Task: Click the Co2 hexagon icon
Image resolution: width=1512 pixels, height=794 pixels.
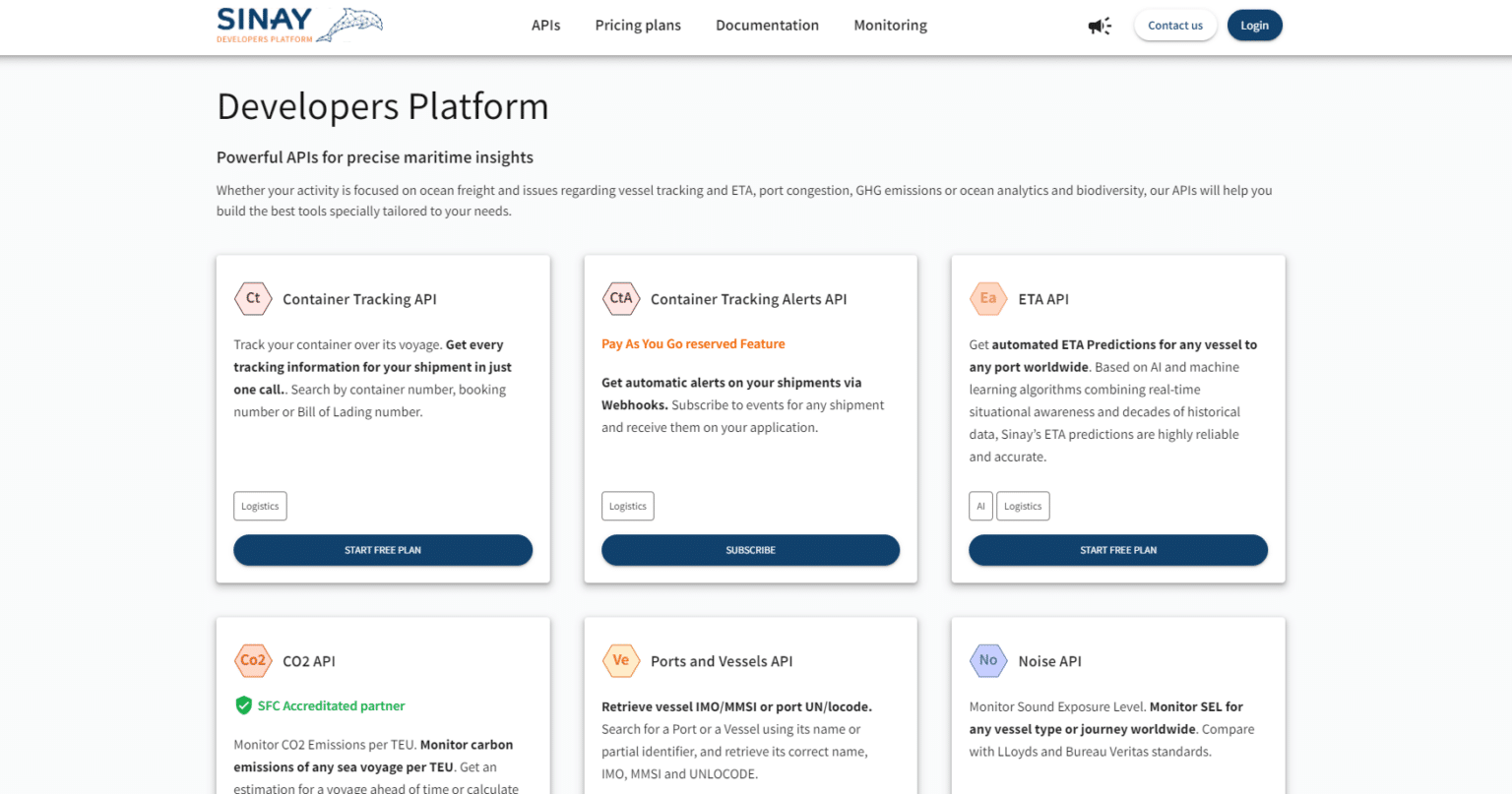Action: [253, 660]
